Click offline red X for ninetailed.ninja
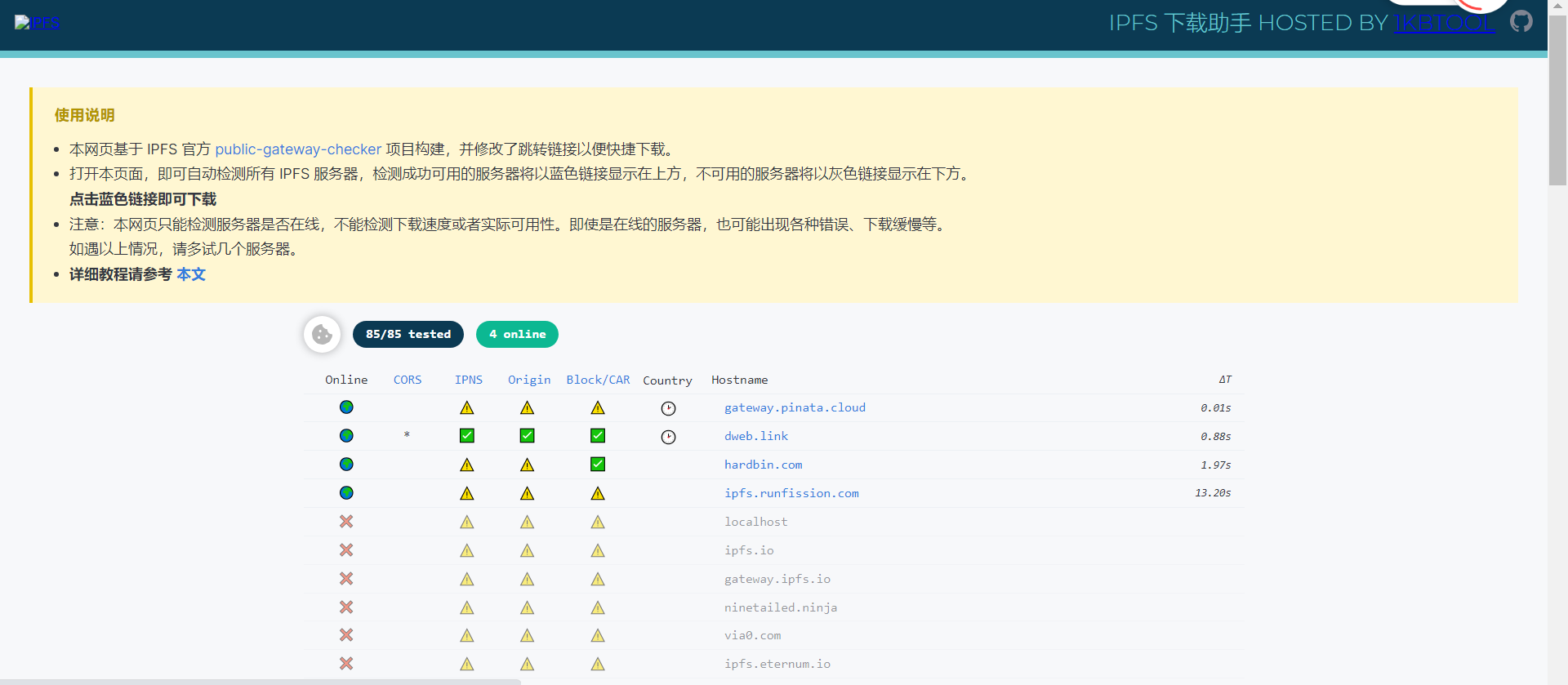Screen dimensions: 1568x685 346,607
